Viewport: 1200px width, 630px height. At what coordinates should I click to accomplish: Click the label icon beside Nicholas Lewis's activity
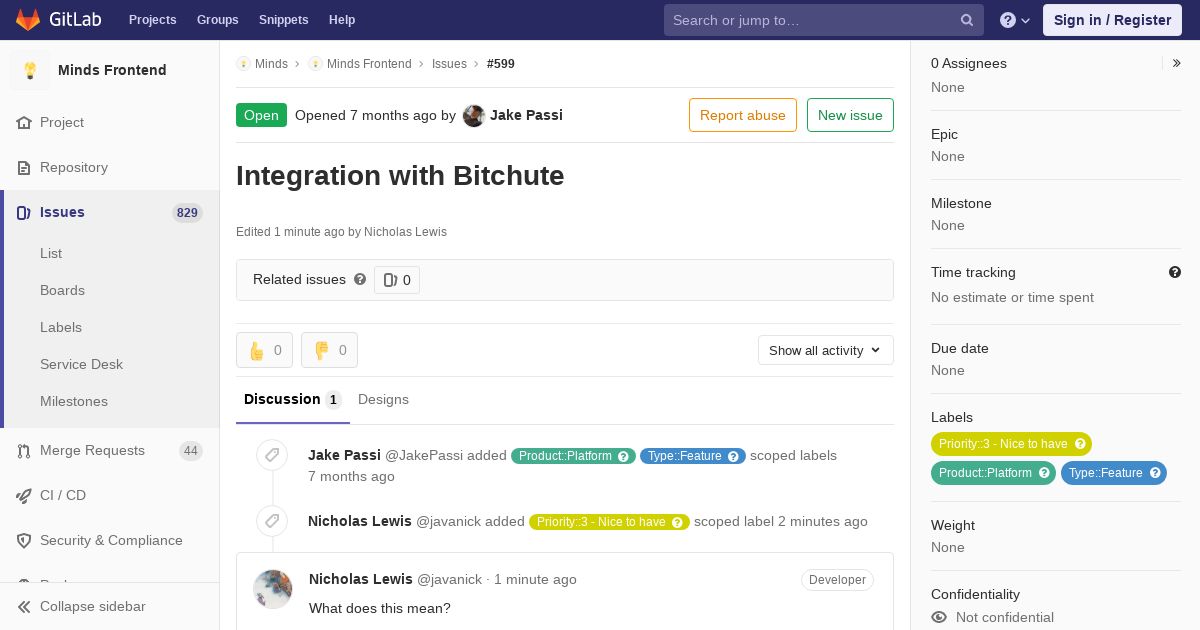coord(272,521)
